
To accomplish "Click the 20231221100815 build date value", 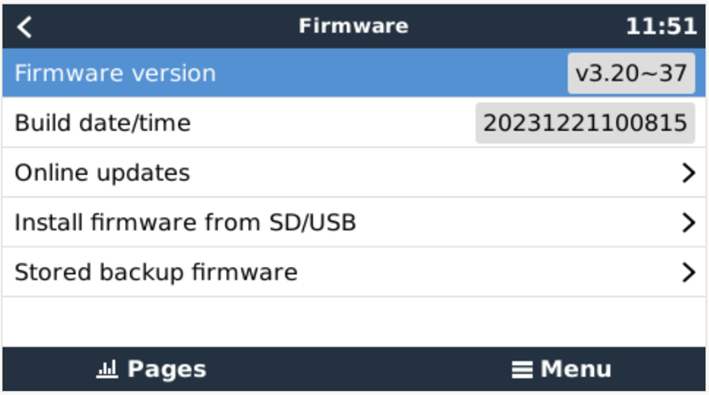I will pyautogui.click(x=585, y=123).
